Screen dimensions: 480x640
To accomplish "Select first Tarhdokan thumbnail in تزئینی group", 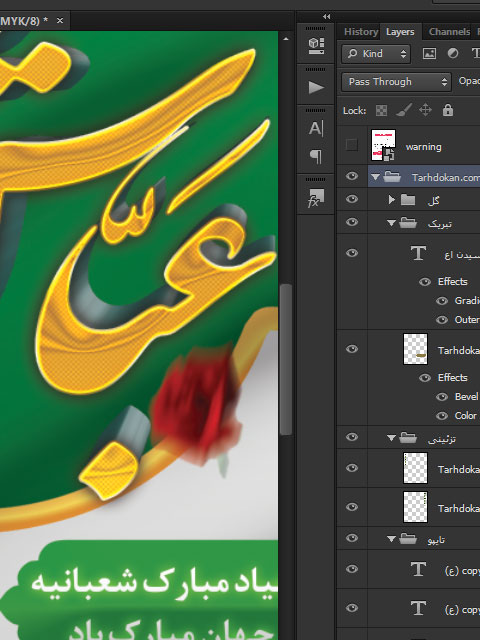I will (x=416, y=468).
